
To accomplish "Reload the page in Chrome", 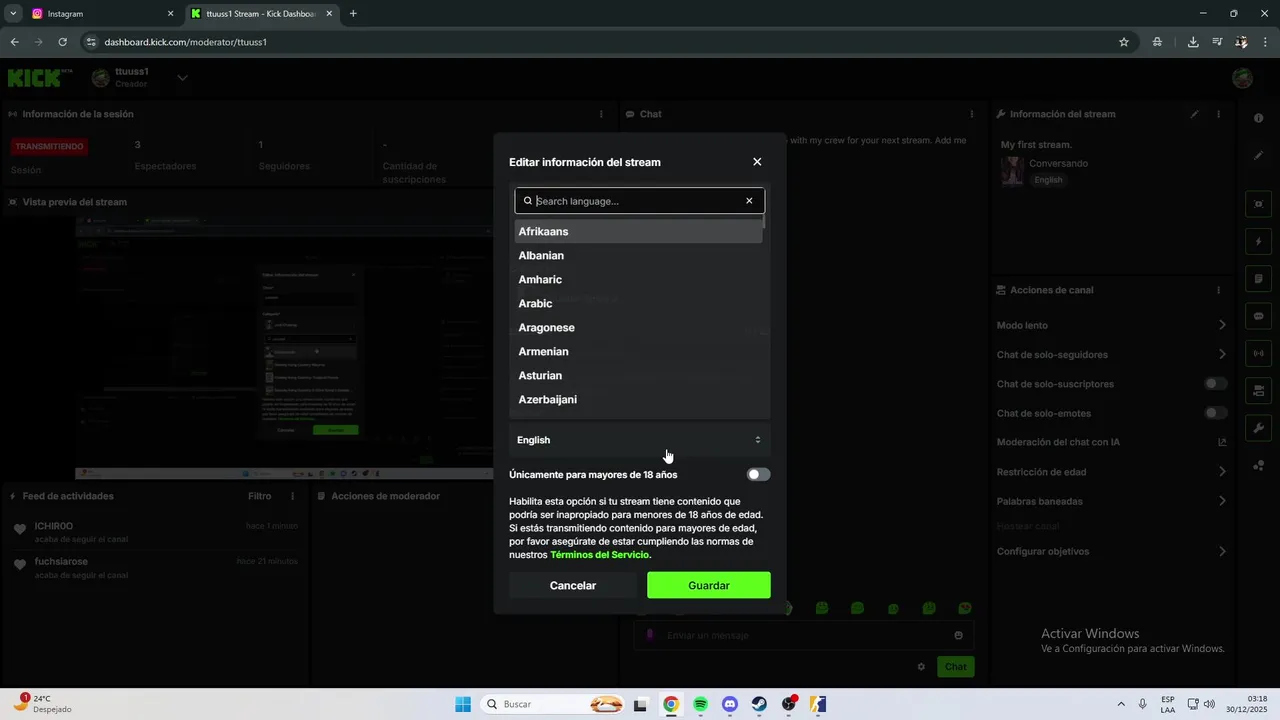I will 62,42.
